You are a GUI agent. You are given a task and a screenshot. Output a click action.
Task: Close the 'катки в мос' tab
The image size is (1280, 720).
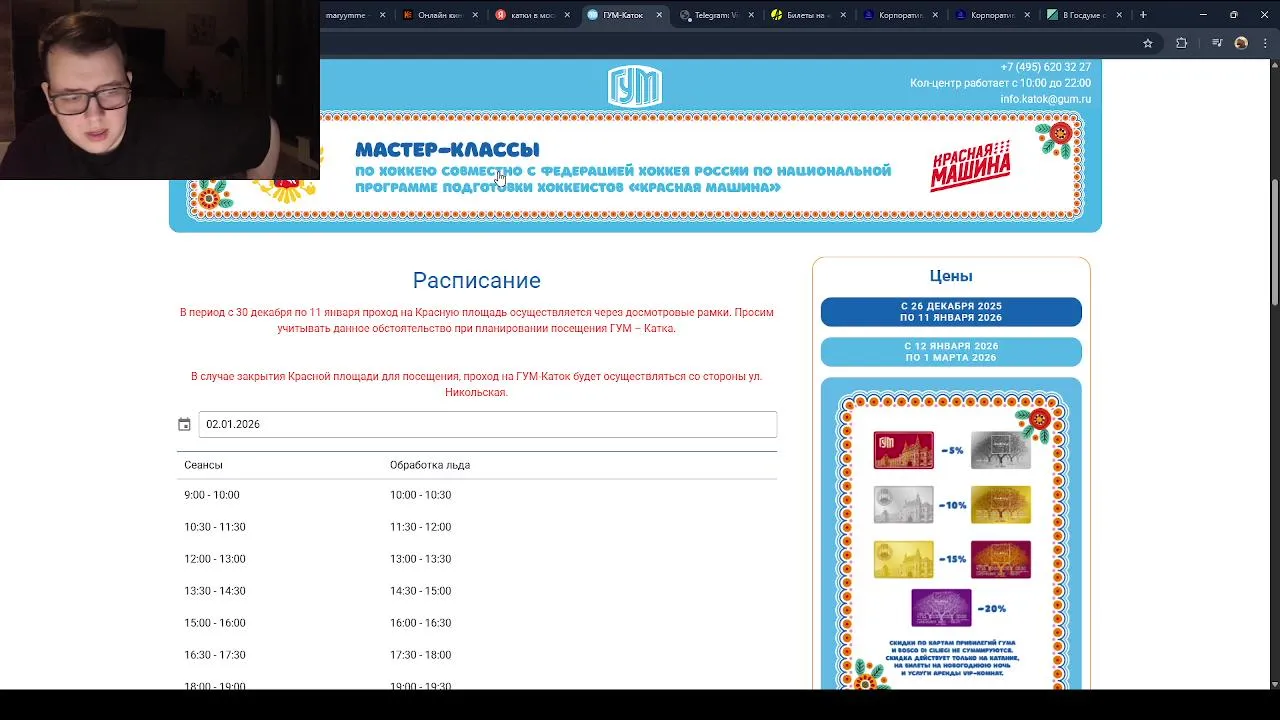tap(567, 15)
